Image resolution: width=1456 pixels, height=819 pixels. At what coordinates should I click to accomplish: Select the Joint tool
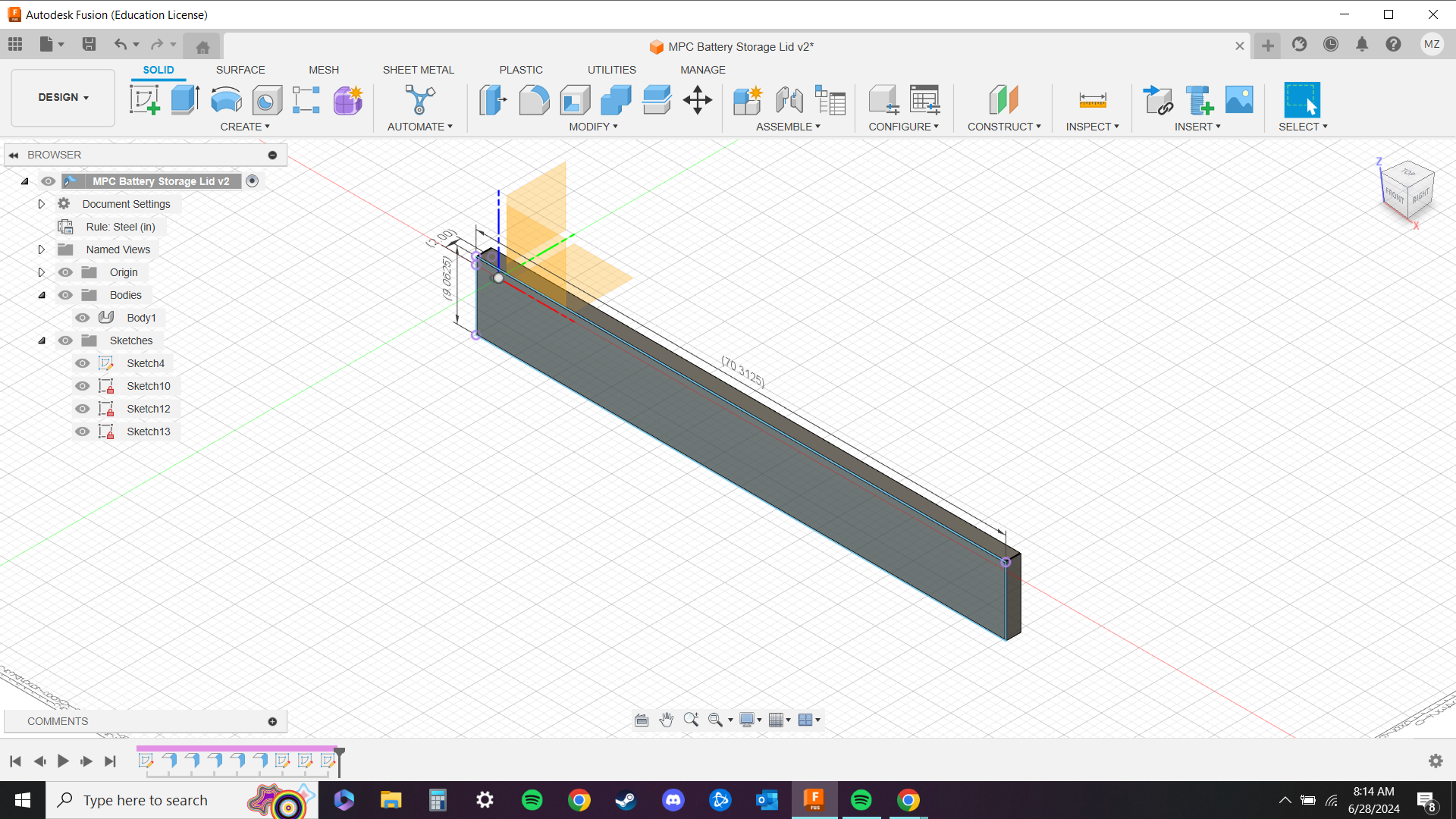point(789,99)
